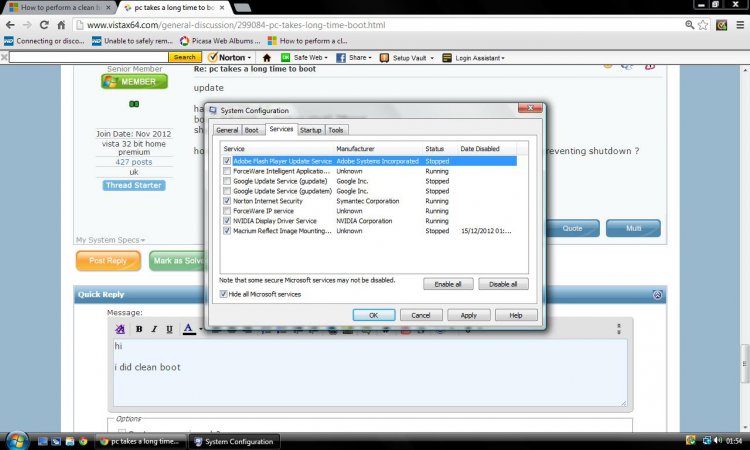Click the Quote button on the post

[x=573, y=228]
